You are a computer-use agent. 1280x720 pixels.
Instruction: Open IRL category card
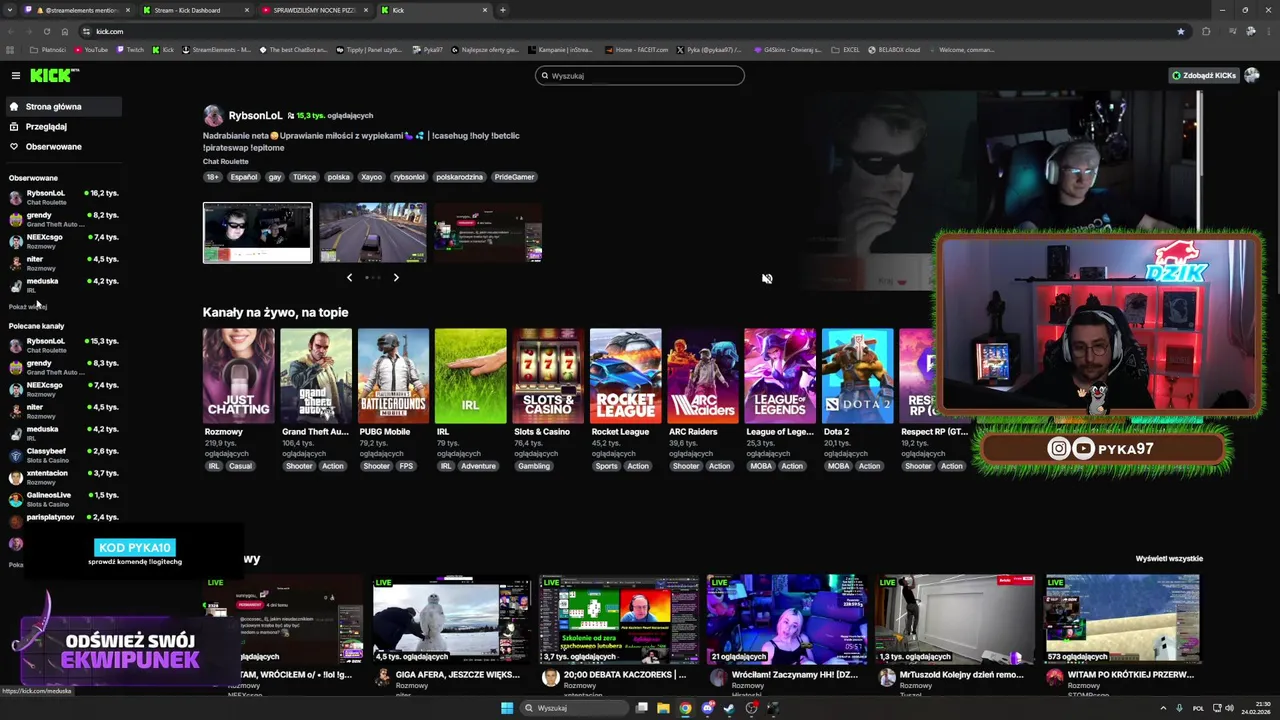(471, 376)
